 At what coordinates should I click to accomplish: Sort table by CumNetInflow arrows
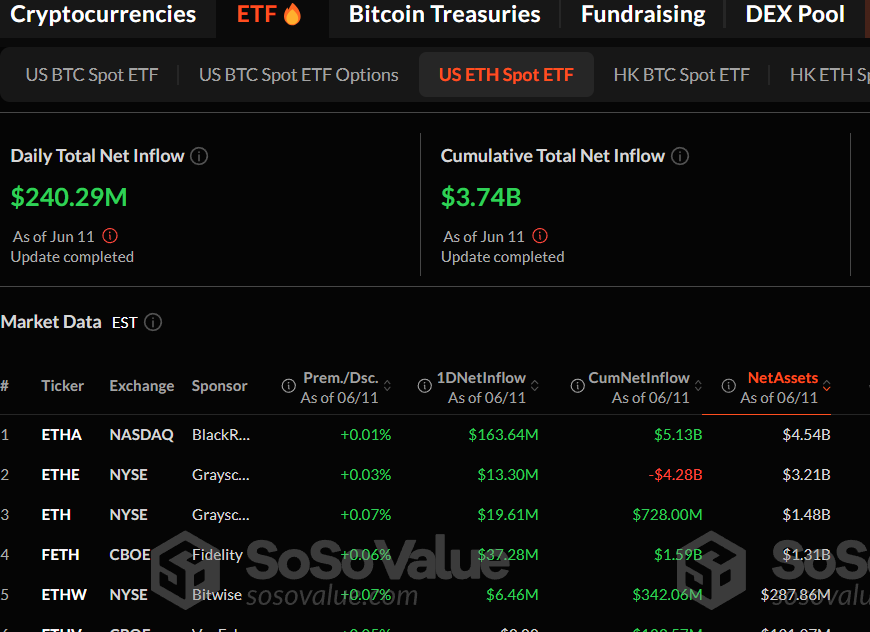(699, 386)
